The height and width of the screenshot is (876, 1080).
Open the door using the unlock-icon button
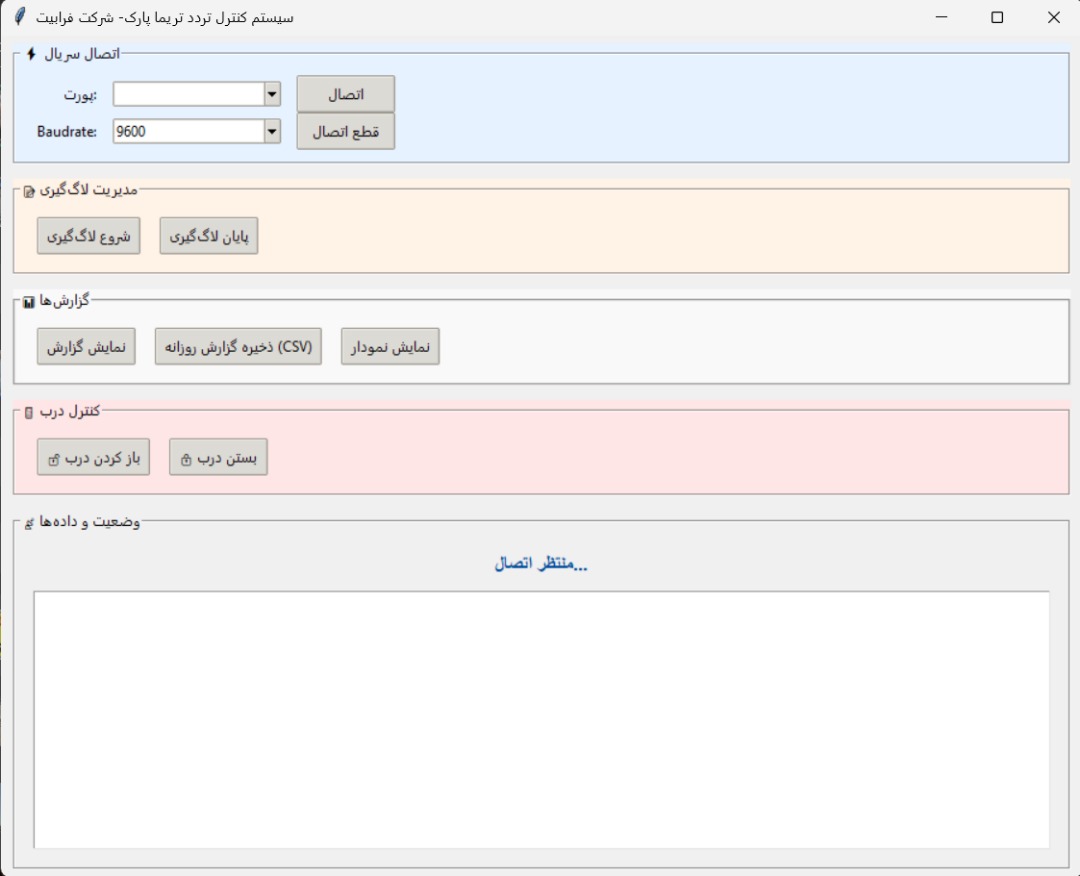point(93,457)
